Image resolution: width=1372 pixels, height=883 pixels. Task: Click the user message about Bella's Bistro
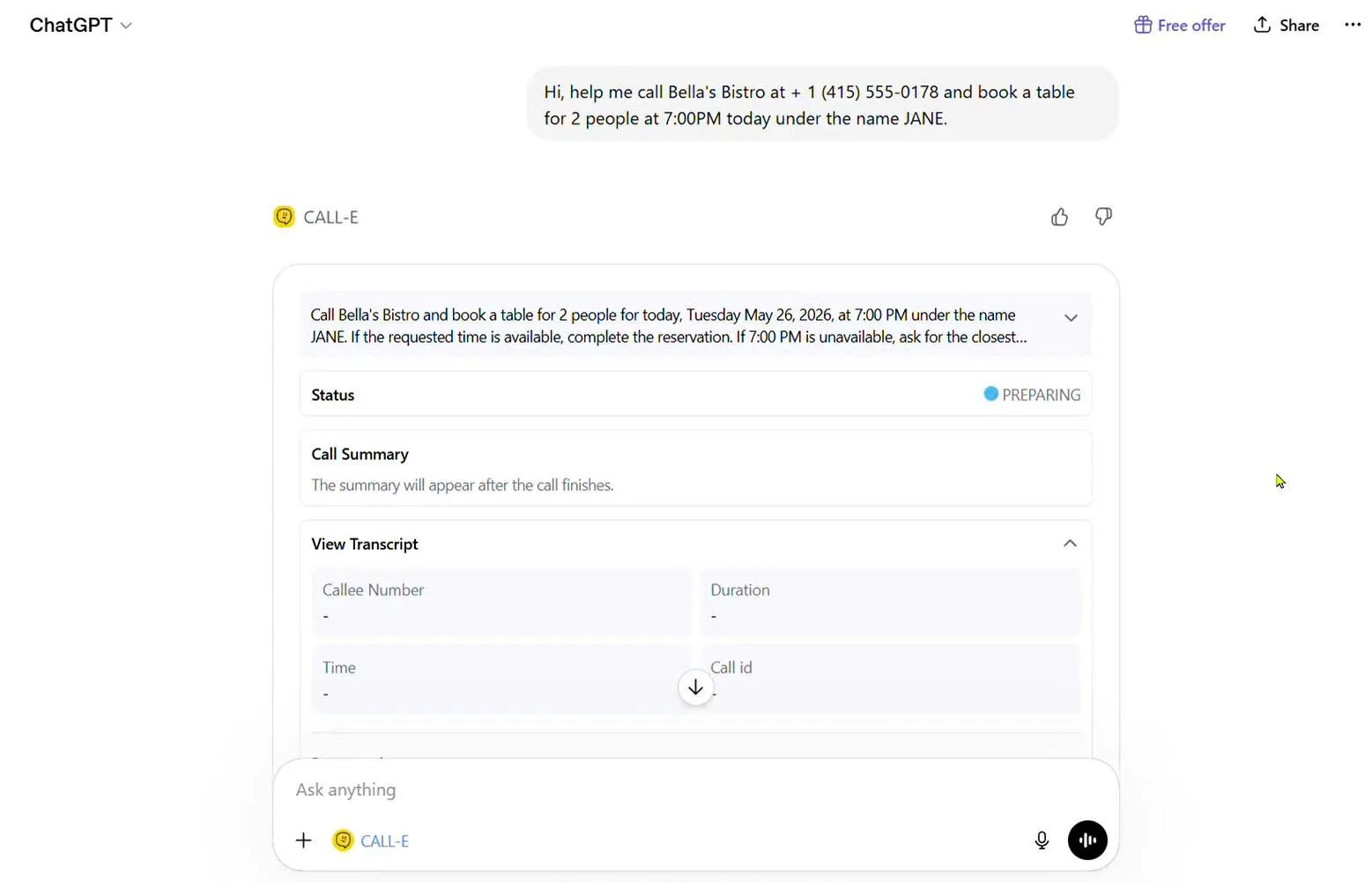[x=822, y=105]
